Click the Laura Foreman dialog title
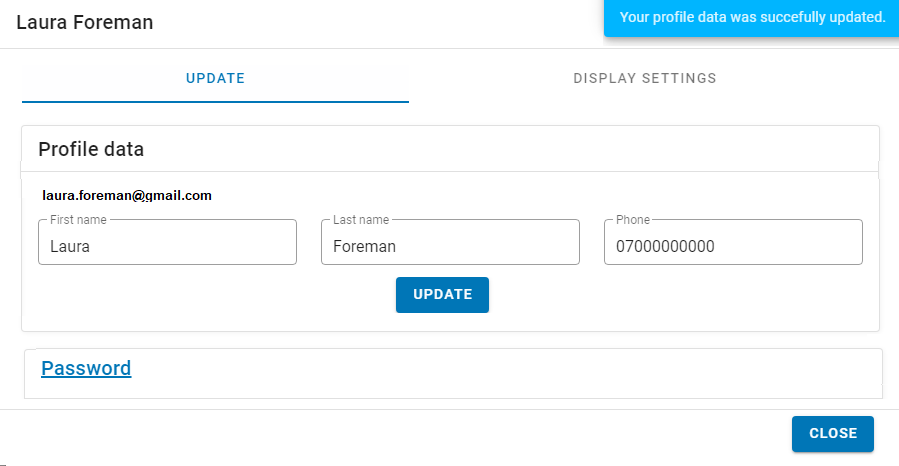The width and height of the screenshot is (899, 466). click(x=85, y=22)
